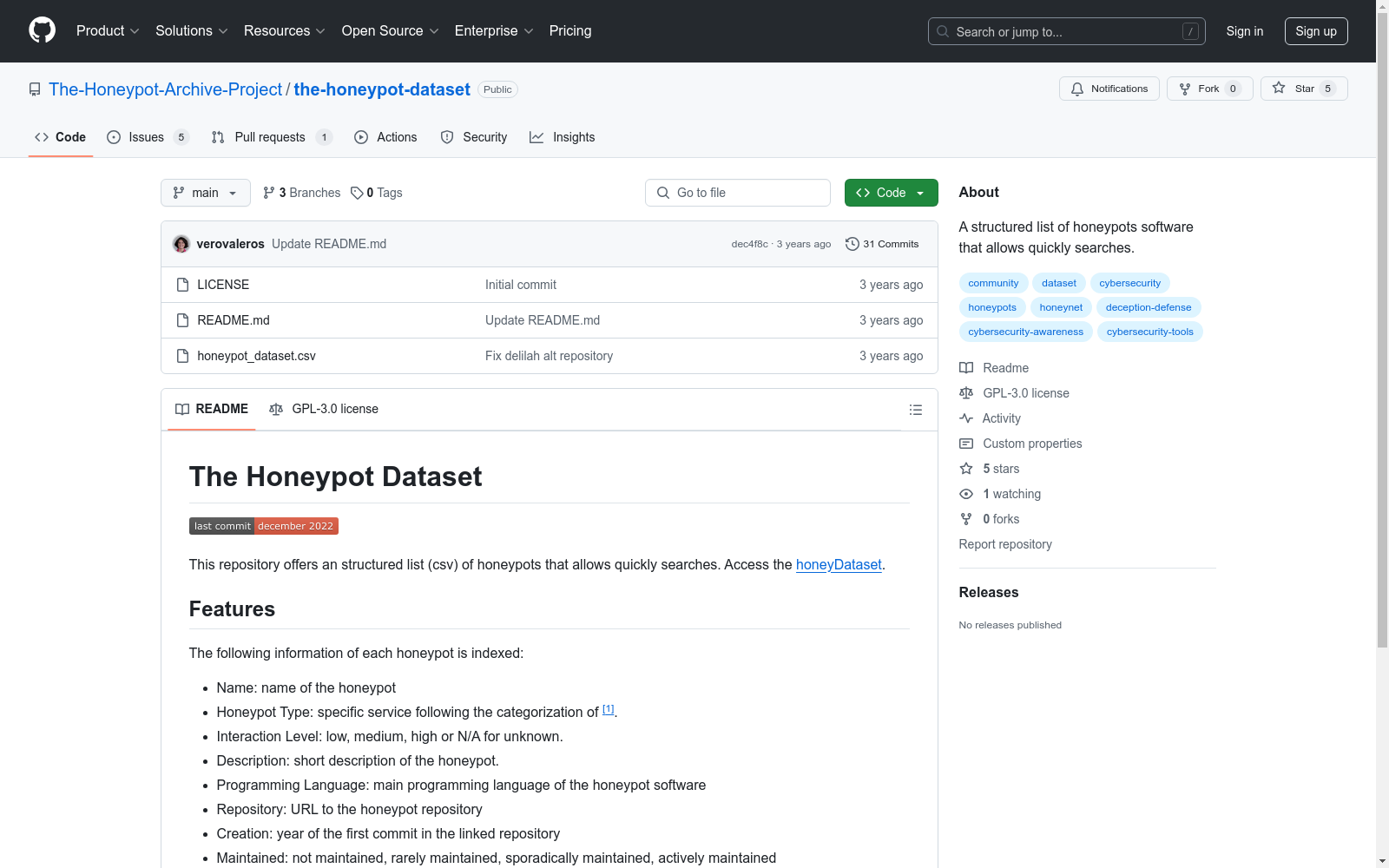1389x868 pixels.
Task: Click the Go to file search field
Action: (738, 193)
